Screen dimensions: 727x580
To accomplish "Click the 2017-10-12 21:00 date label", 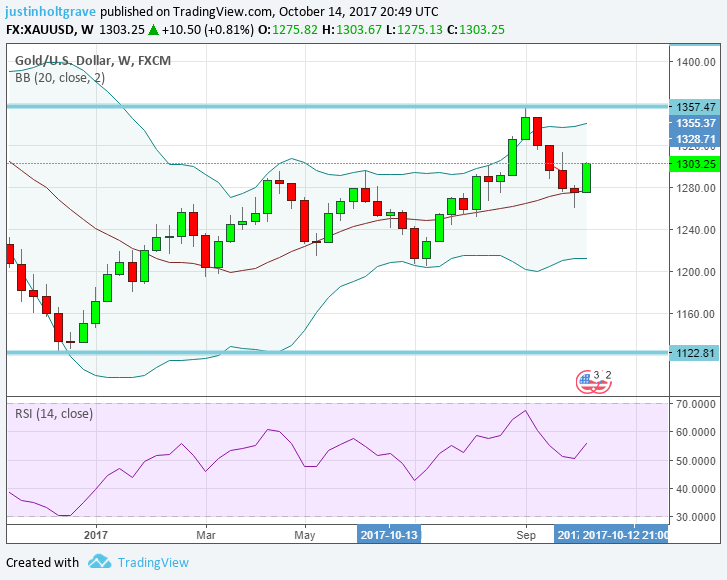I will [625, 535].
